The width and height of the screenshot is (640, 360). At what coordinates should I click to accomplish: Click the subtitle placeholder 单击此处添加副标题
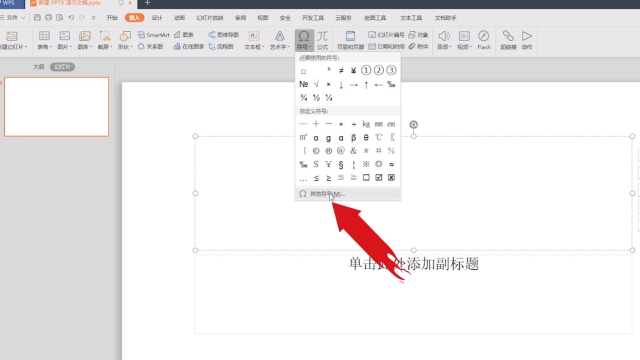click(x=413, y=264)
